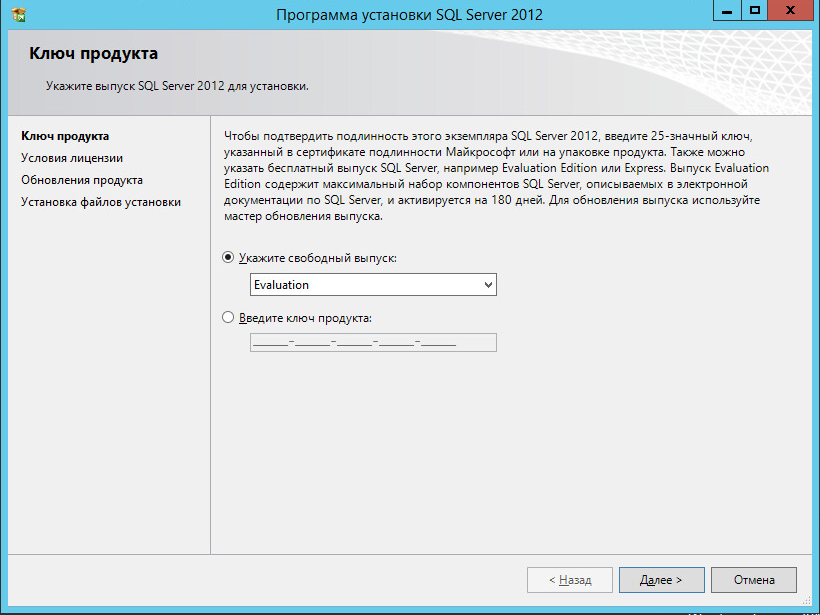Click the 'Далее >' button
This screenshot has width=820, height=615.
click(661, 579)
